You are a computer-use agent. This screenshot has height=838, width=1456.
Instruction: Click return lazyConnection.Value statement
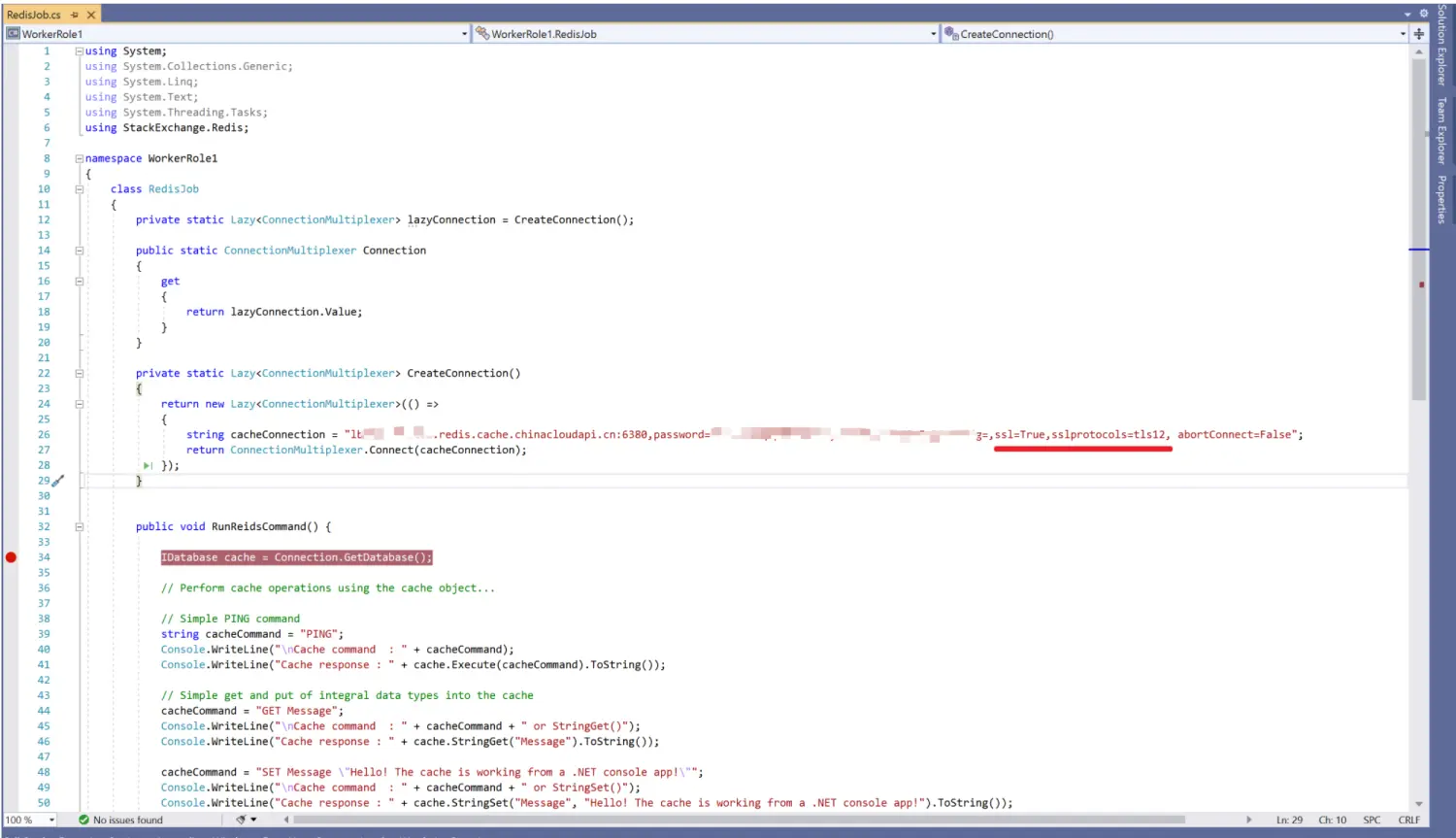pos(274,312)
